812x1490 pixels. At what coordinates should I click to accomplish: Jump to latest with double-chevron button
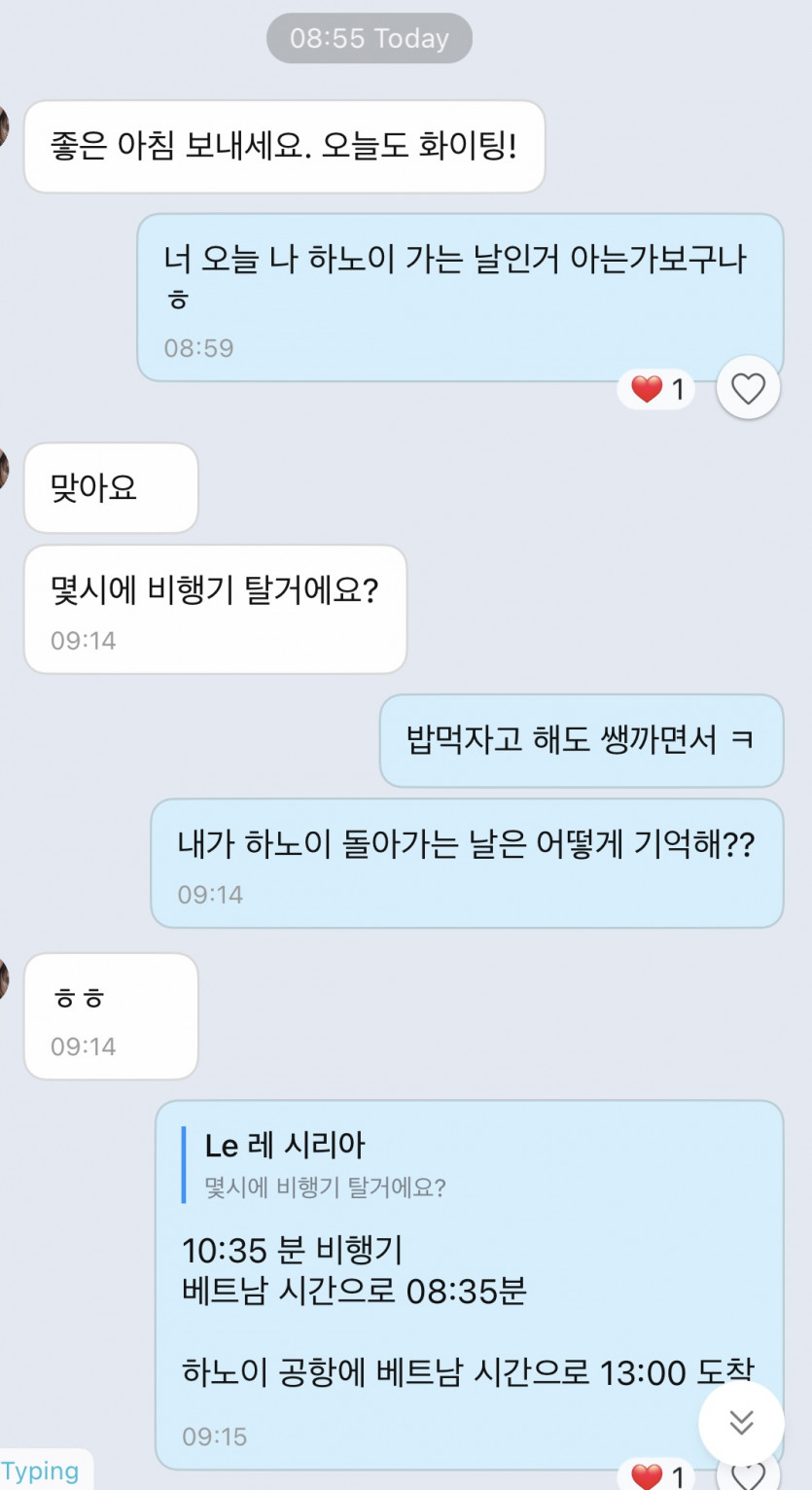click(741, 1423)
